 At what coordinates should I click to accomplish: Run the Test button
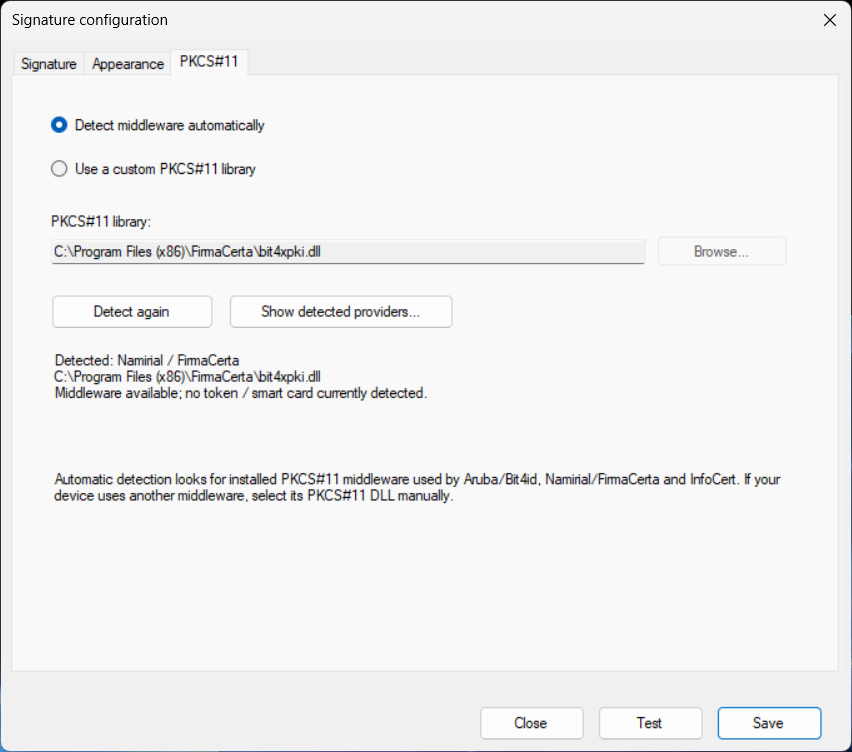650,723
